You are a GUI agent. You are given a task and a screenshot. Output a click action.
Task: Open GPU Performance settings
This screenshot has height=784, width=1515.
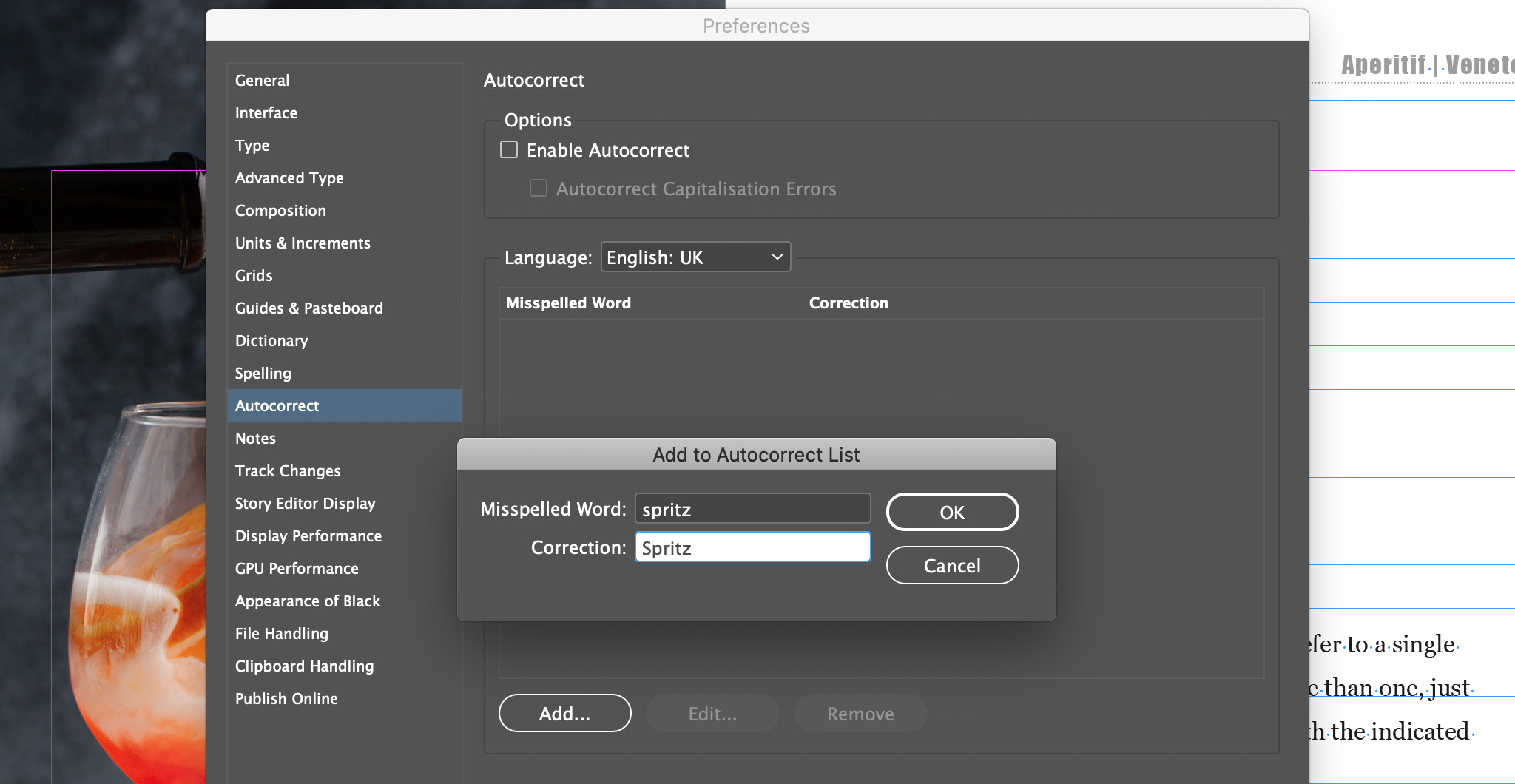tap(296, 568)
